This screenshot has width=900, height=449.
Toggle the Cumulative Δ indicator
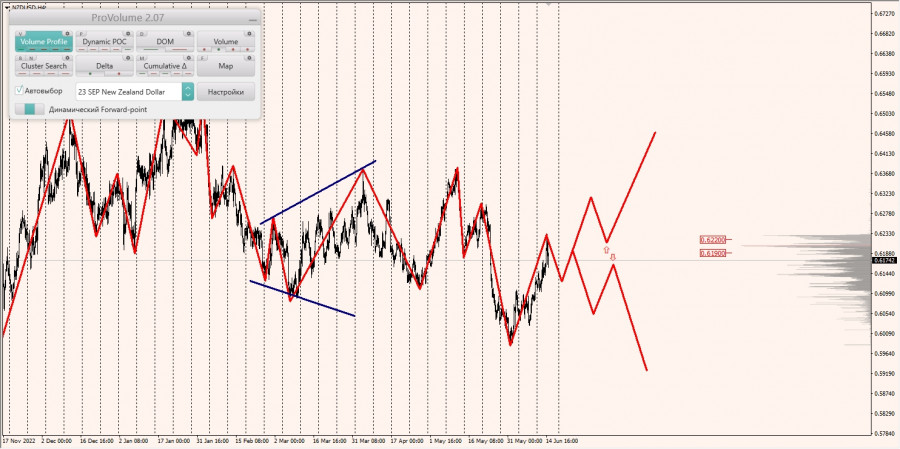(x=165, y=66)
